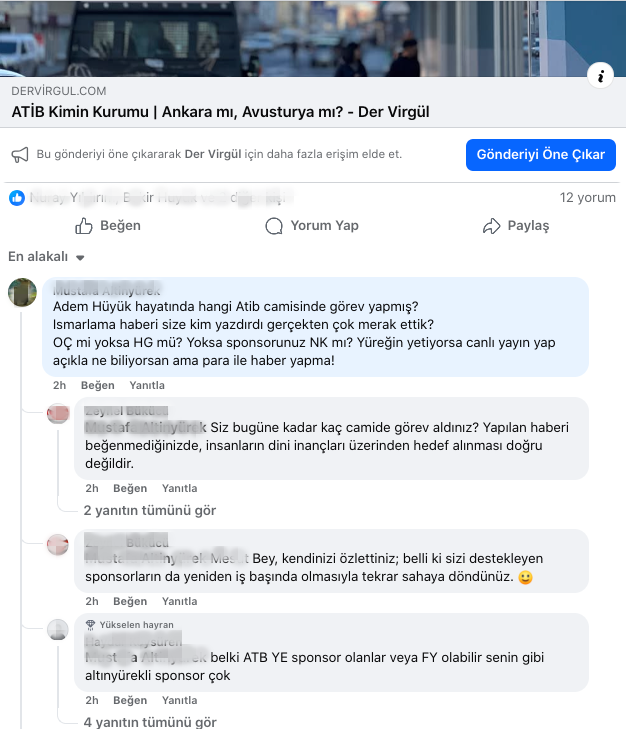
Task: Like the comment about ATB YE sponsors
Action: [130, 700]
